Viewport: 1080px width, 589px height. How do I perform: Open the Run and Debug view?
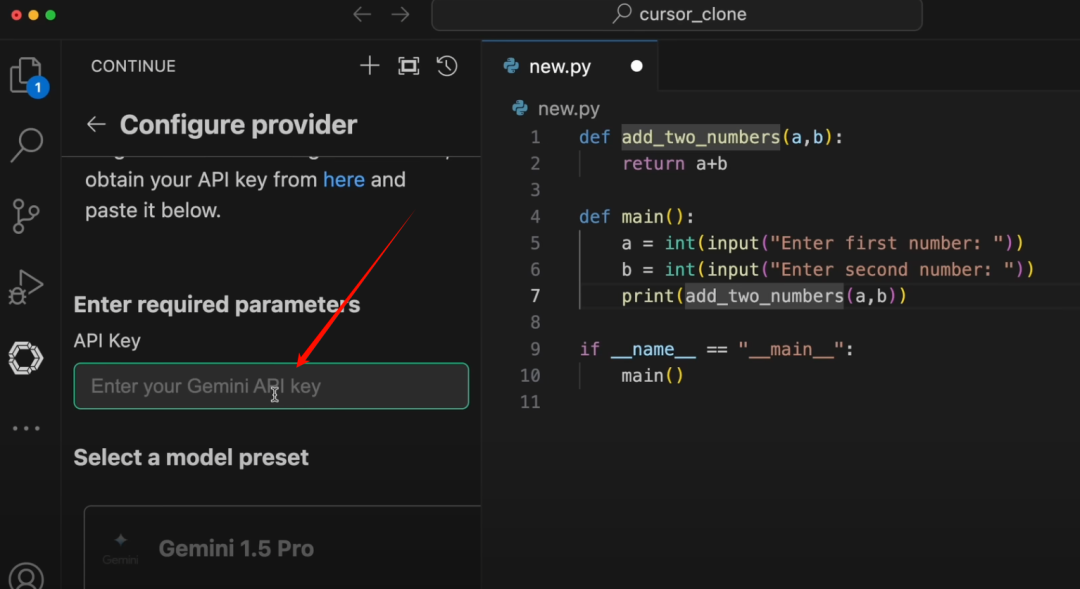click(27, 287)
